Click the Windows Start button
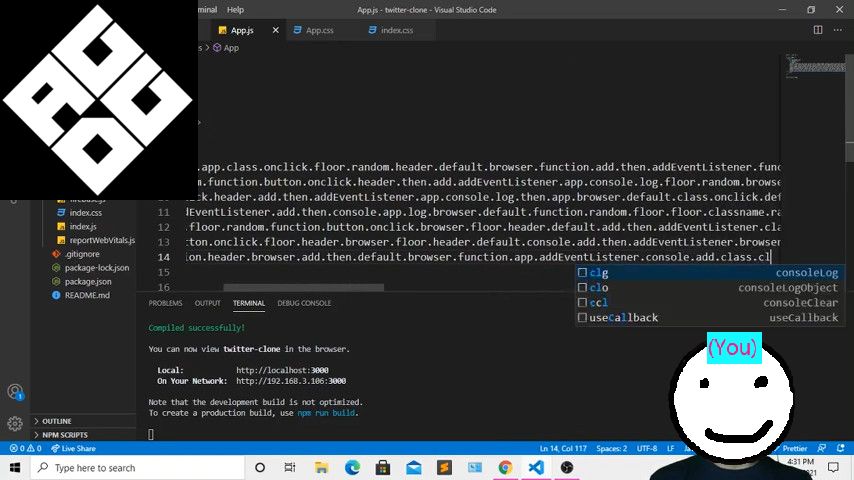Screen dimensions: 854x480 click(15, 467)
